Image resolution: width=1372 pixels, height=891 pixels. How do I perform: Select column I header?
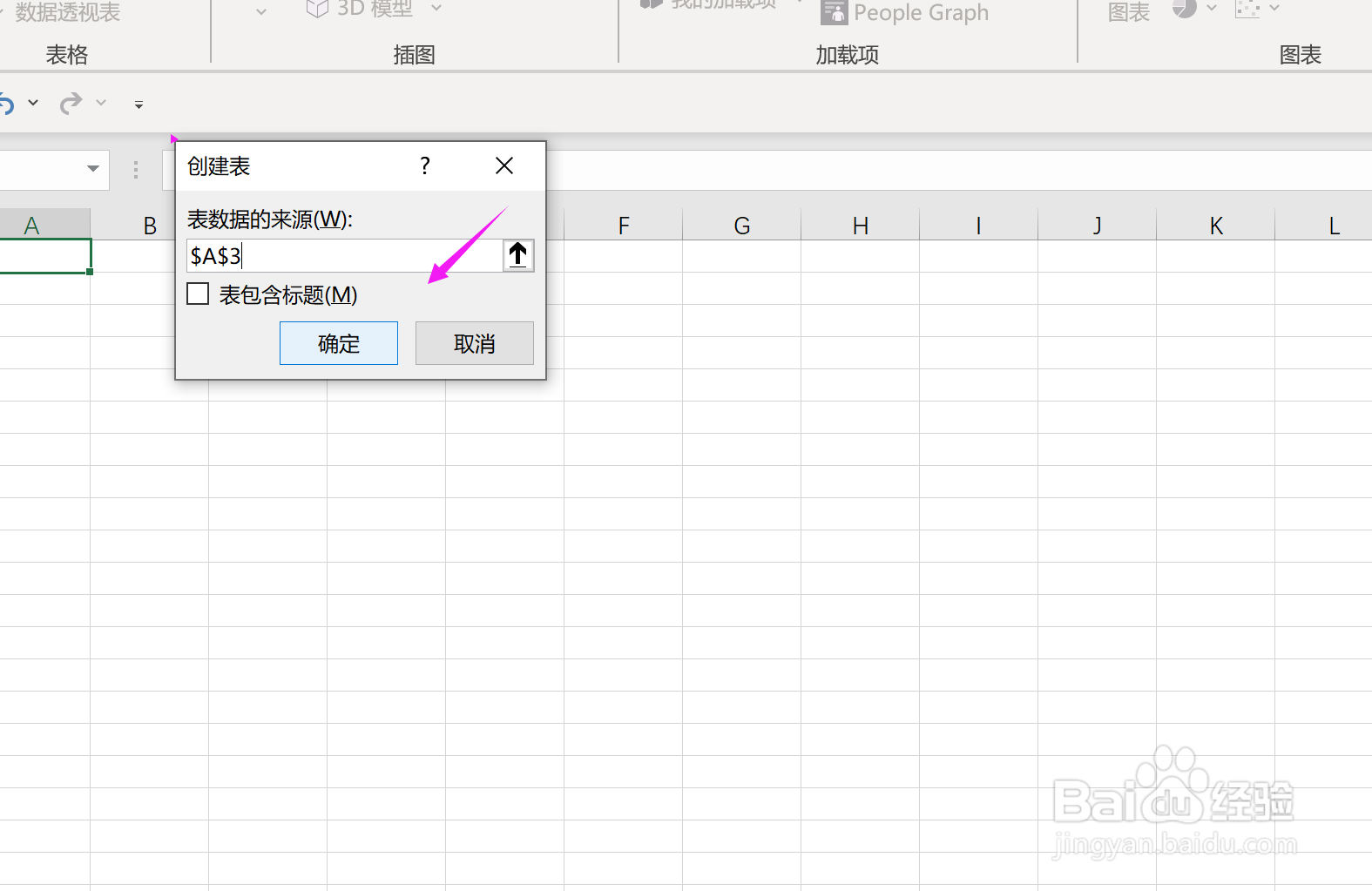[979, 226]
